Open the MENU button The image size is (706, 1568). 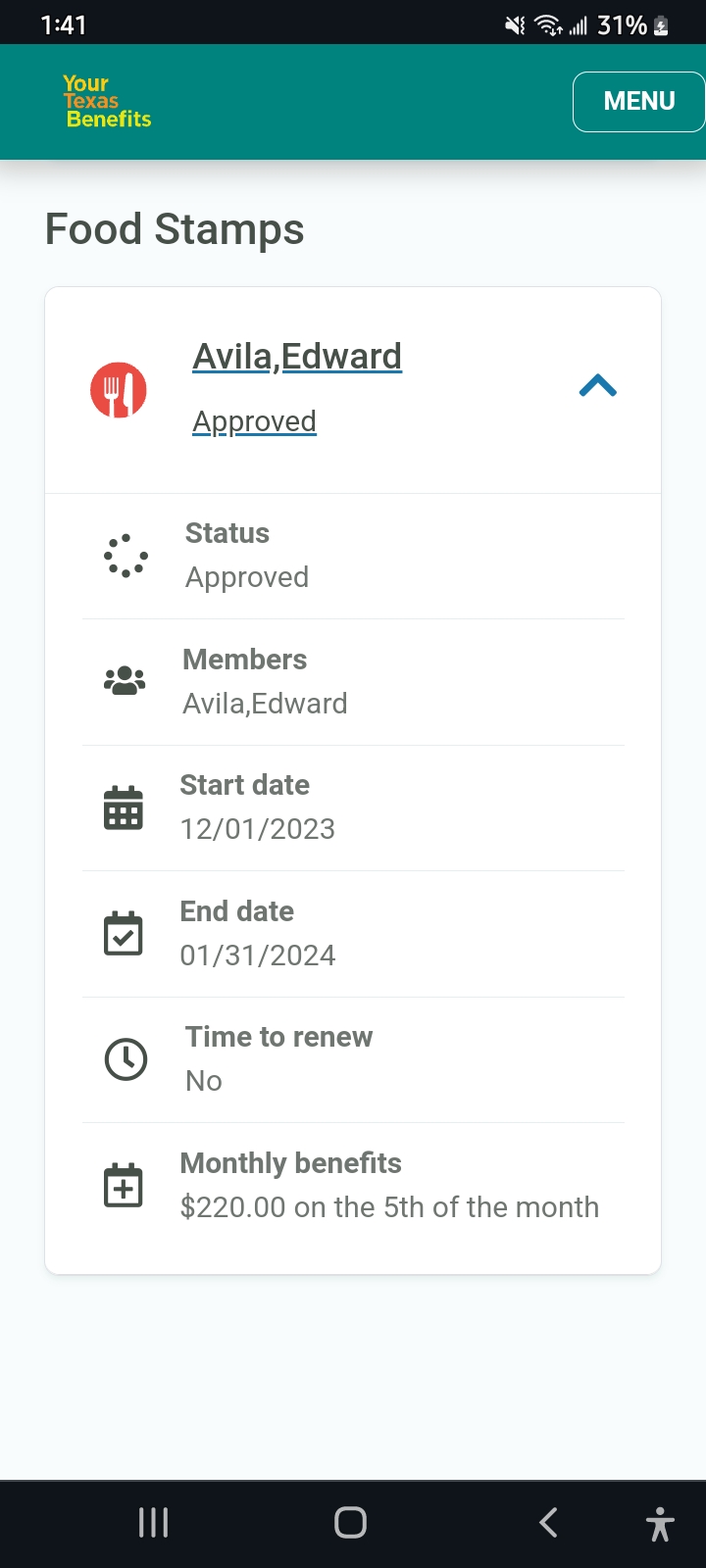pos(638,101)
